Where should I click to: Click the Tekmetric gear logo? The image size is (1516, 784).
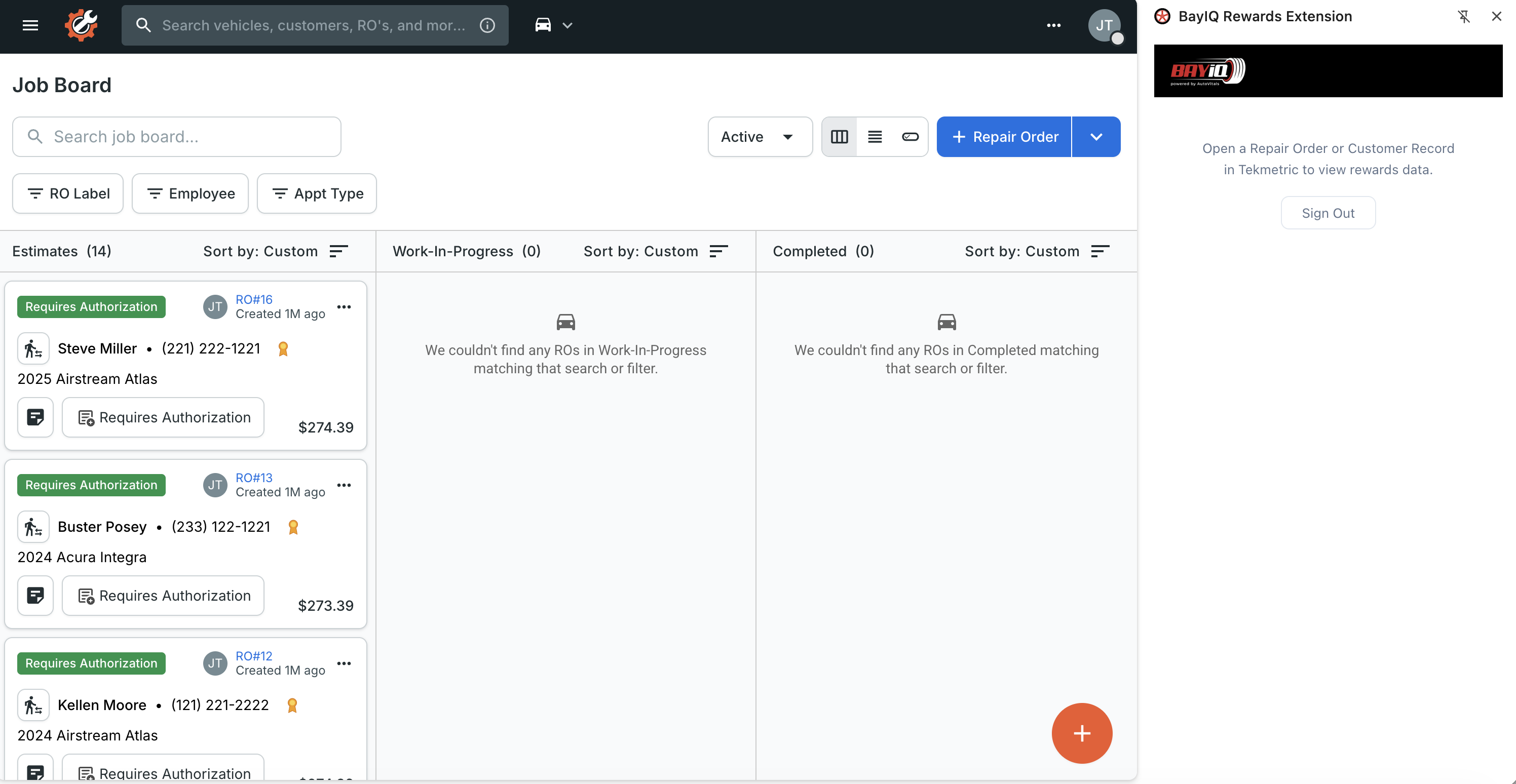[x=81, y=25]
